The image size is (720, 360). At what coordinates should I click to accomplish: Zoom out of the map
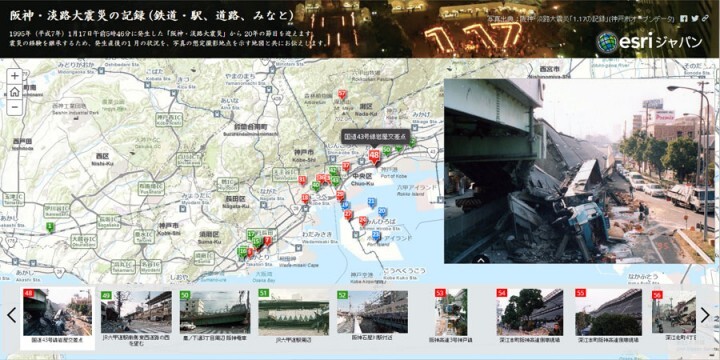coord(15,107)
